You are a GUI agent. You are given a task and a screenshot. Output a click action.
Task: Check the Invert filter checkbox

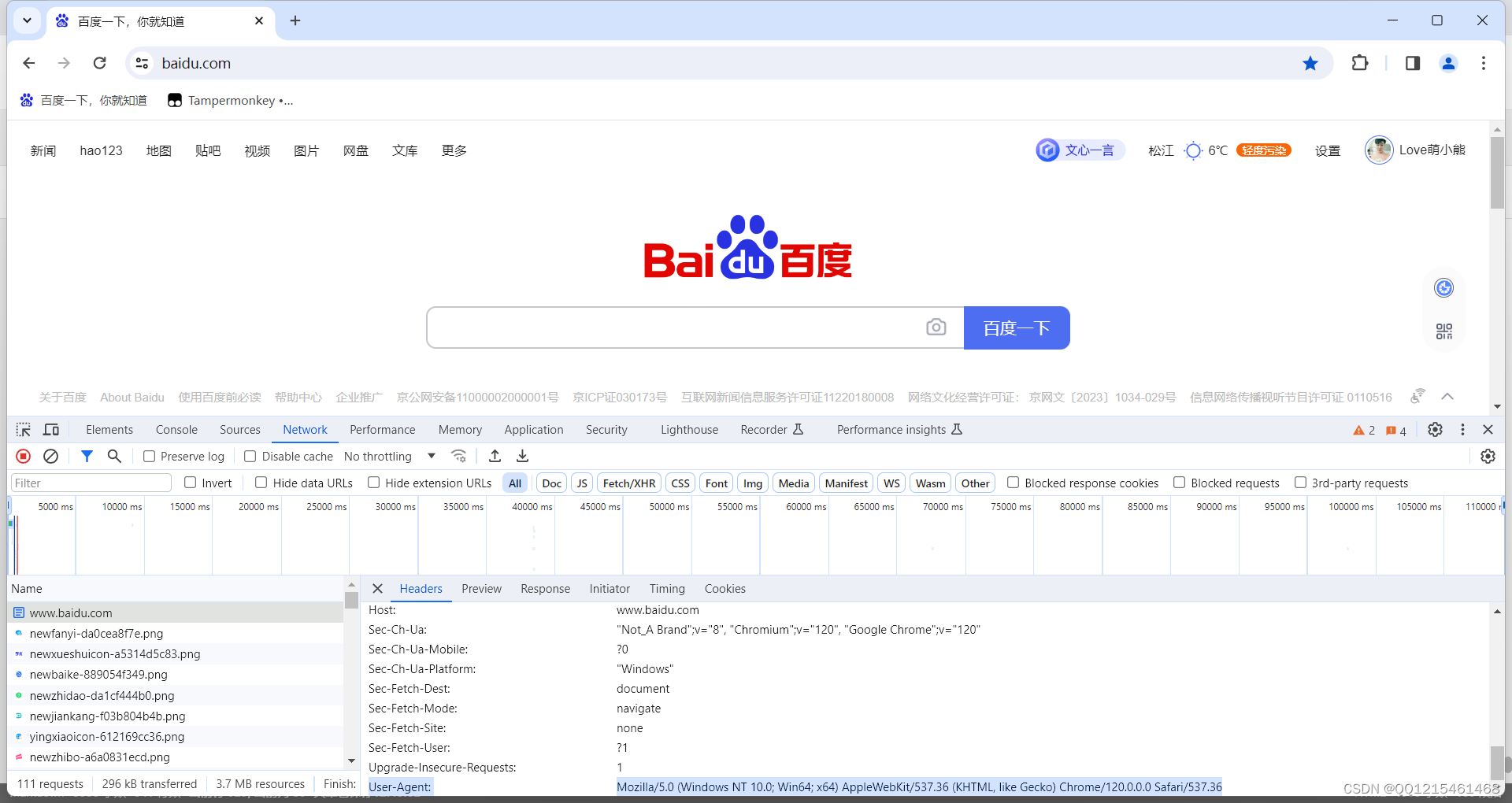click(x=190, y=483)
